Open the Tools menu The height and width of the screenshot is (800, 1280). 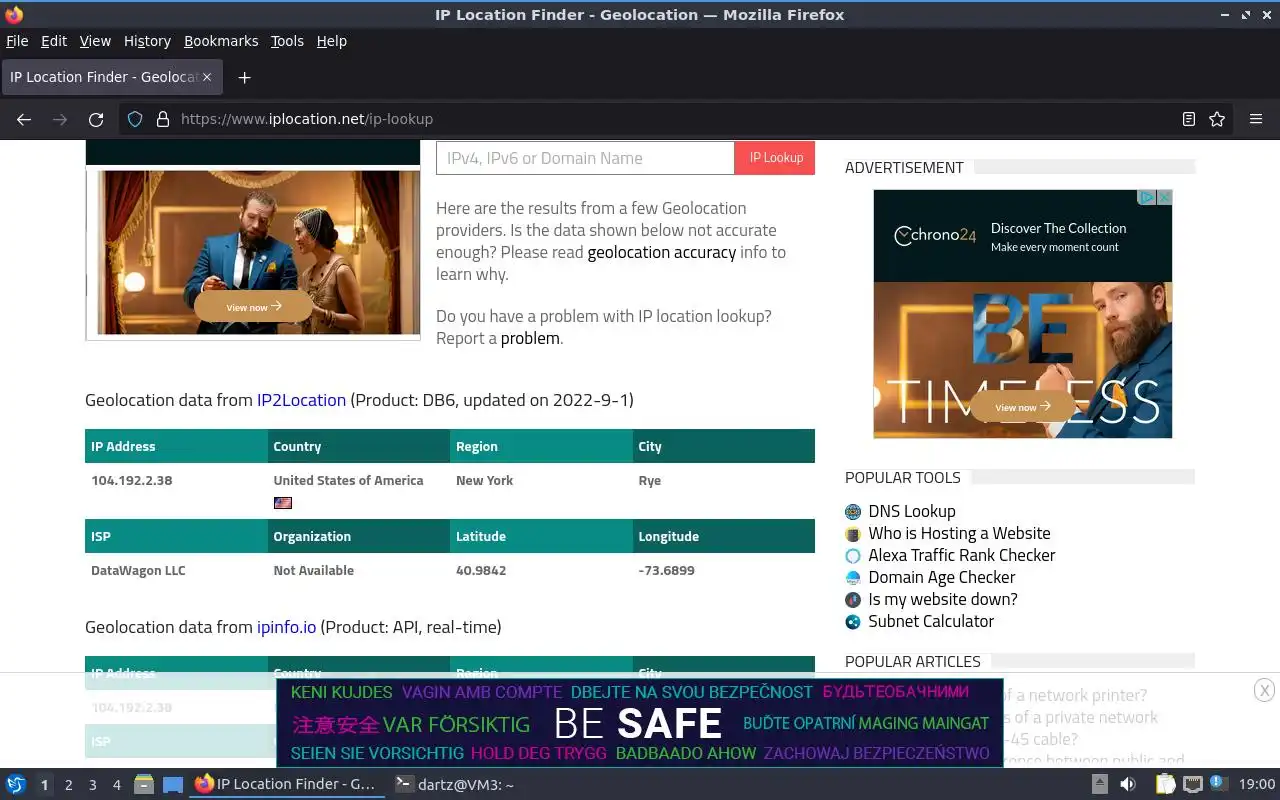[x=287, y=41]
